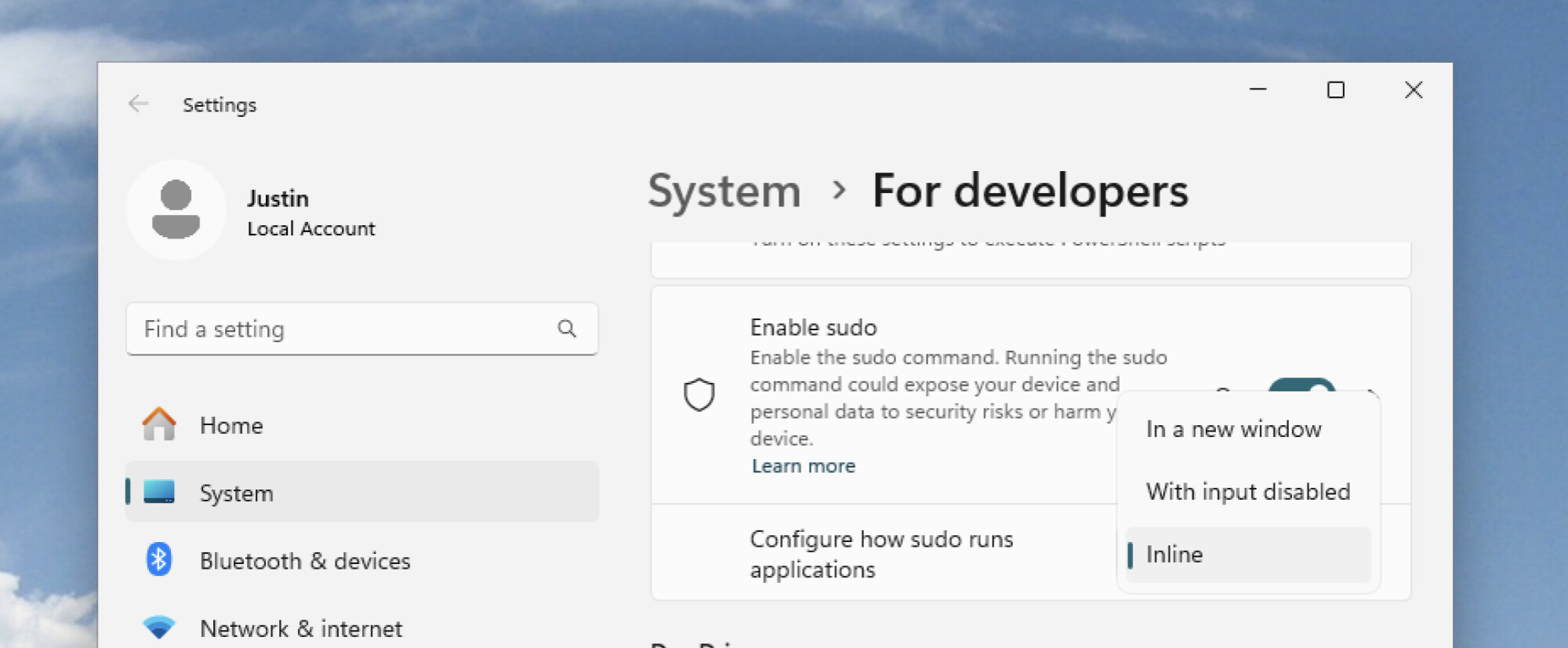Go to Network & internet settings

click(300, 628)
